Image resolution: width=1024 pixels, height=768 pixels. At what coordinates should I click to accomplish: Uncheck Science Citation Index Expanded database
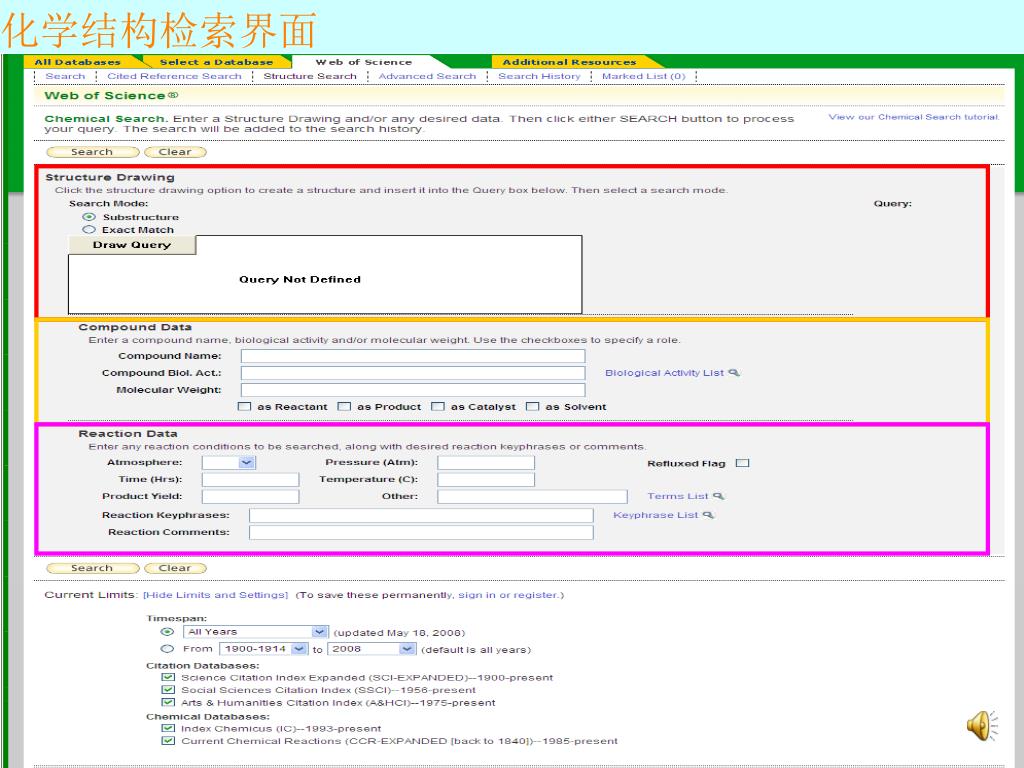tap(168, 678)
